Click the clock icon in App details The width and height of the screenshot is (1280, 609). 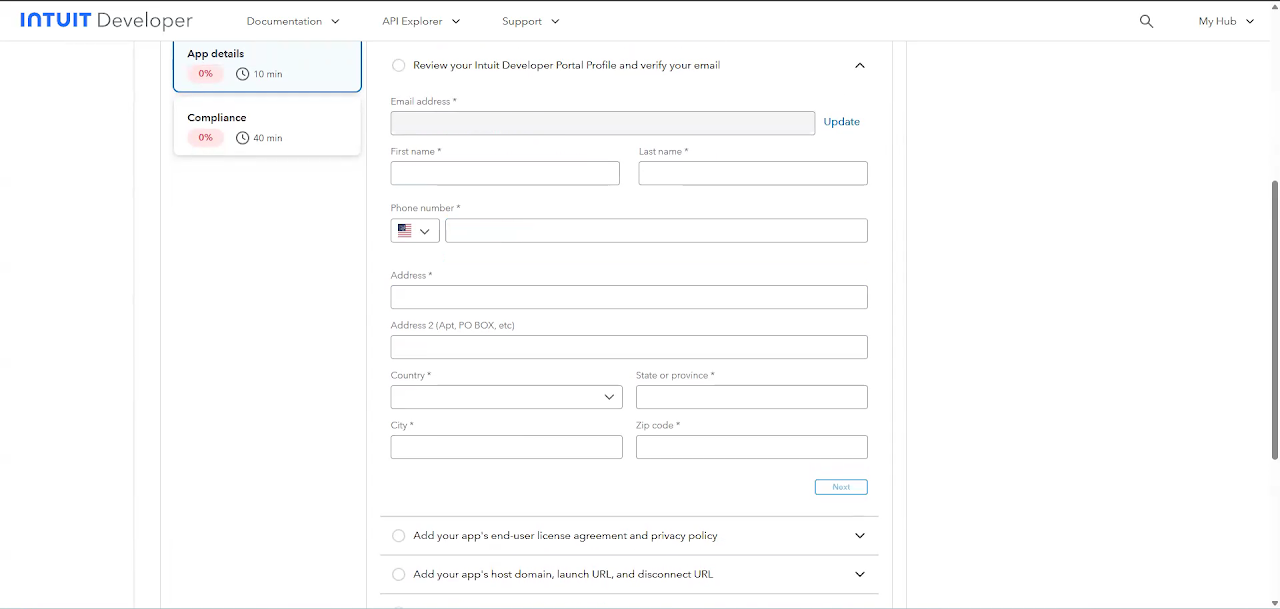tap(242, 74)
